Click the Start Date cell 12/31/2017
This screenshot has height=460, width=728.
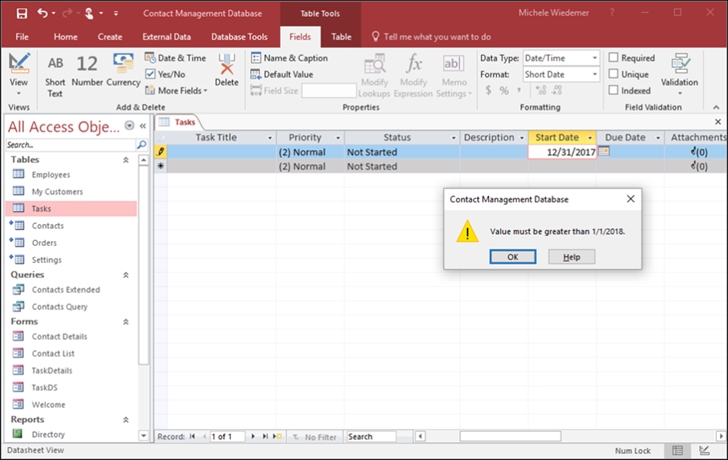562,152
